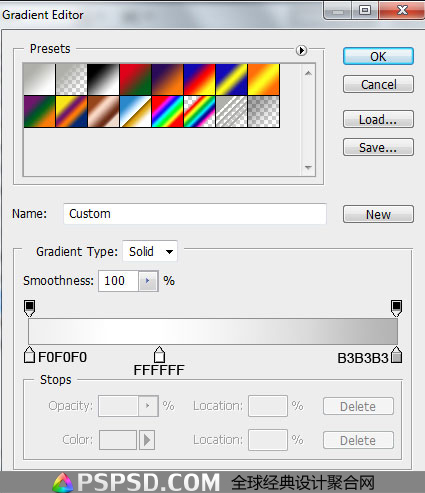Choose the rainbow spectrum gradient preset
The image size is (425, 493).
point(167,111)
